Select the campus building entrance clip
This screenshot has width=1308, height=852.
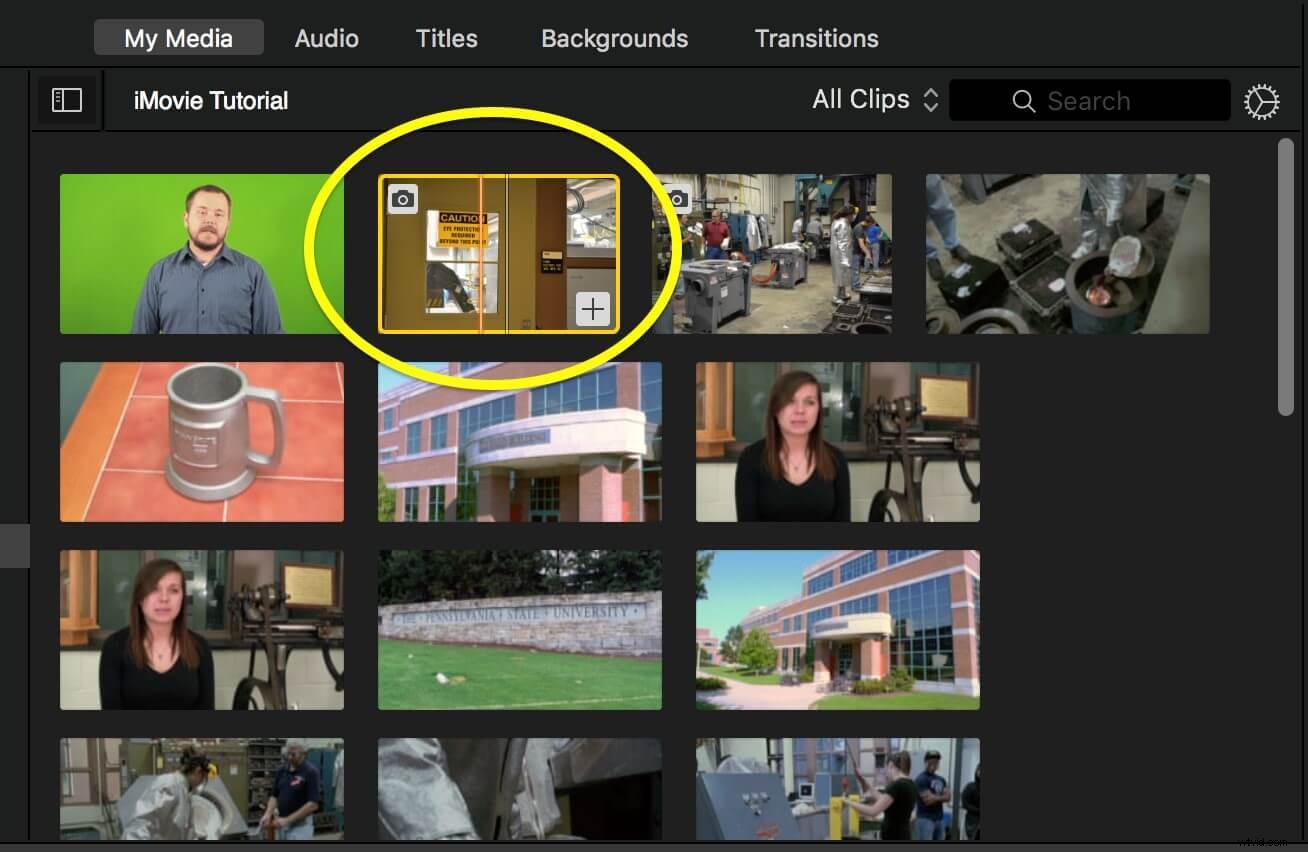[519, 441]
